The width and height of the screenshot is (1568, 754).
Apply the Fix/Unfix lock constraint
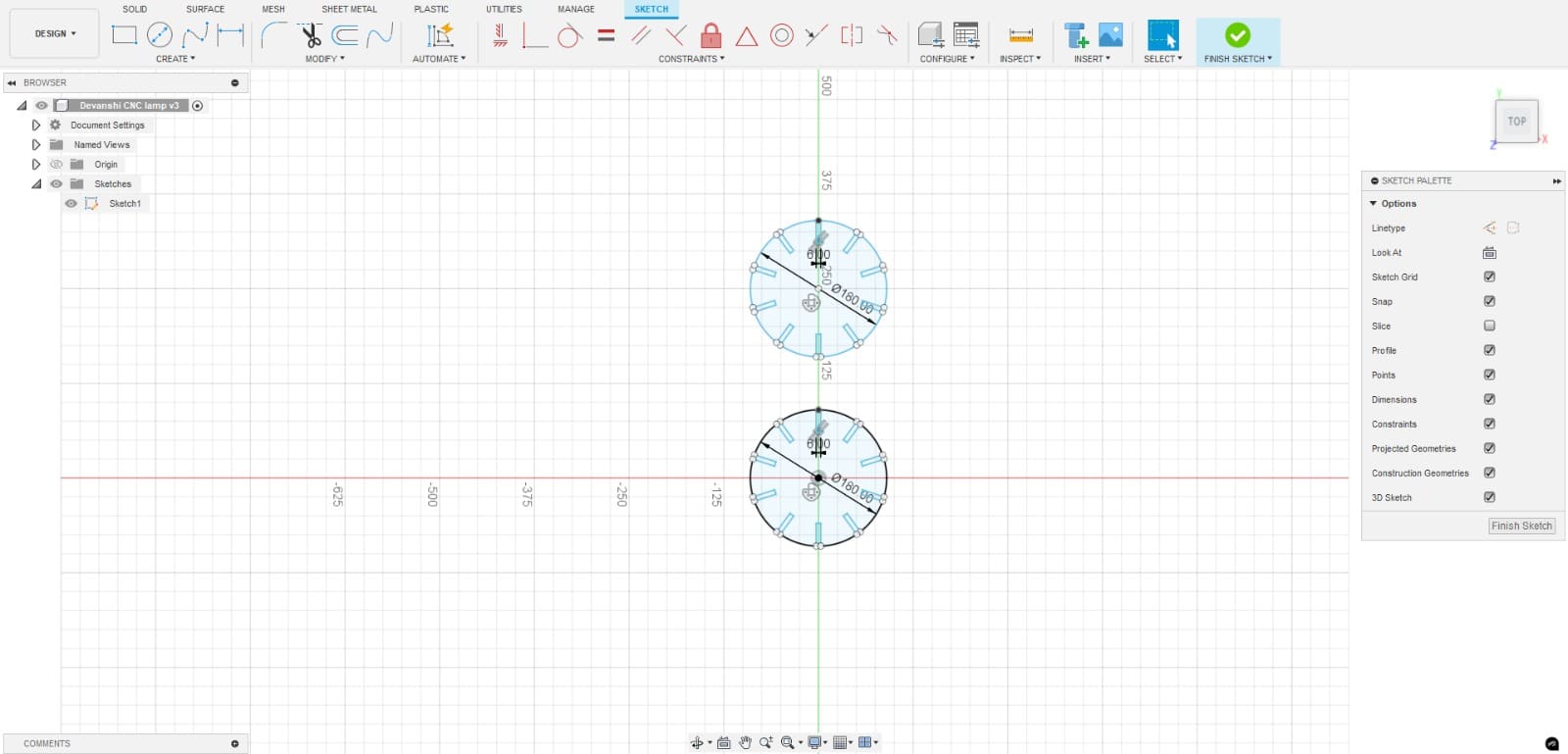(x=711, y=35)
